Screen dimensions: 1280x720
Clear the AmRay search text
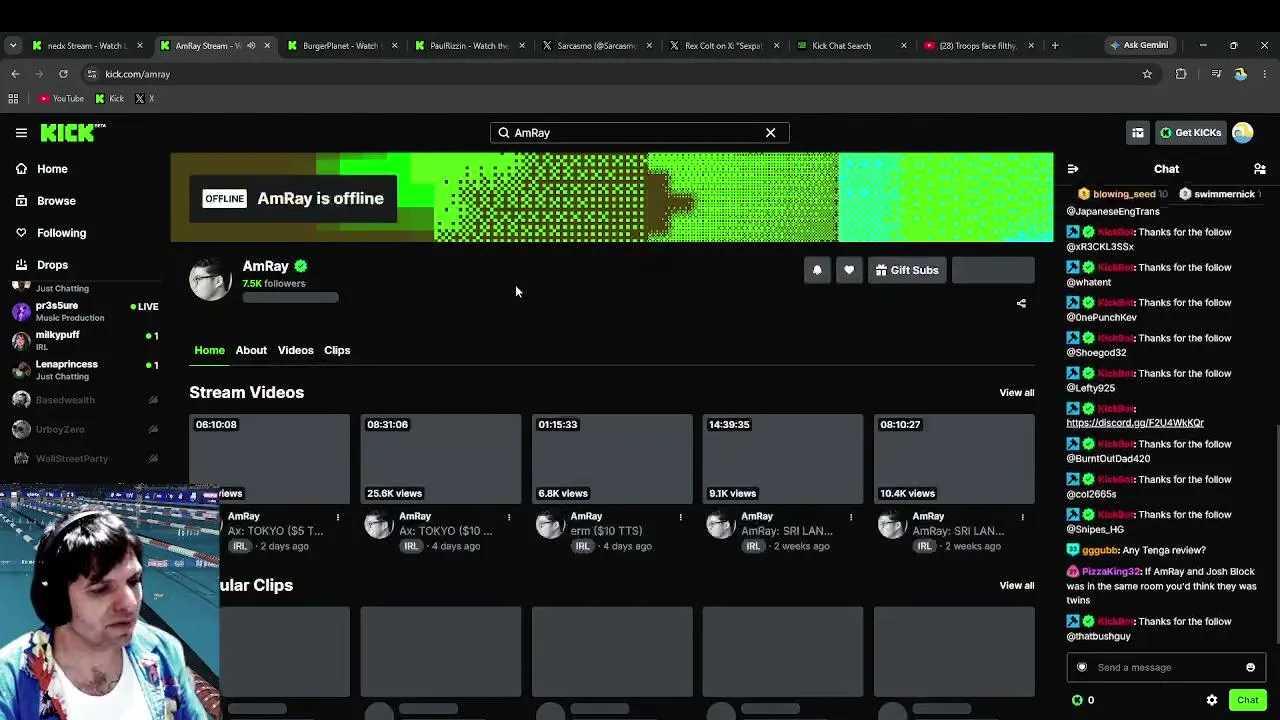coord(770,132)
